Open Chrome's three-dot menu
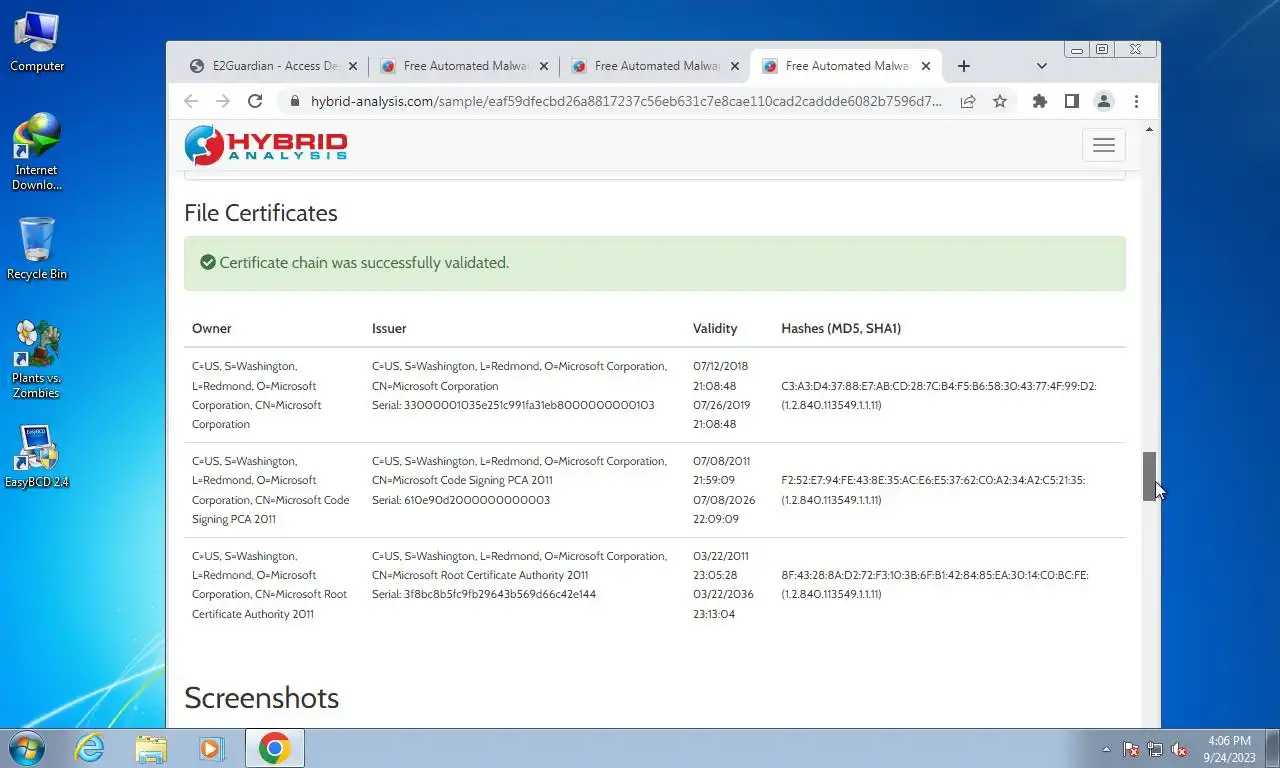Image resolution: width=1280 pixels, height=768 pixels. [1136, 101]
